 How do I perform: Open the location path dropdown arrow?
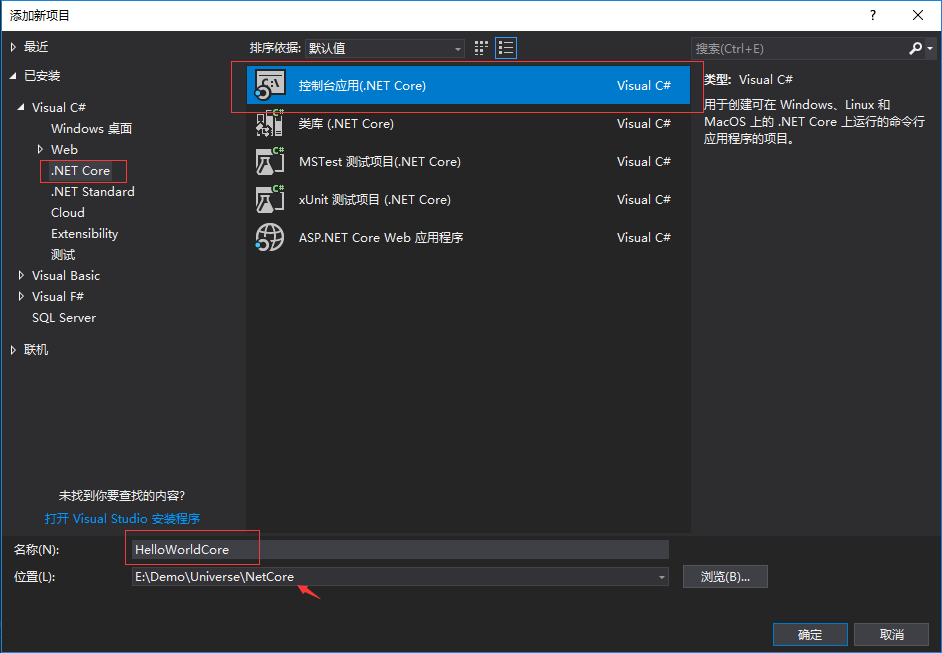click(x=661, y=577)
